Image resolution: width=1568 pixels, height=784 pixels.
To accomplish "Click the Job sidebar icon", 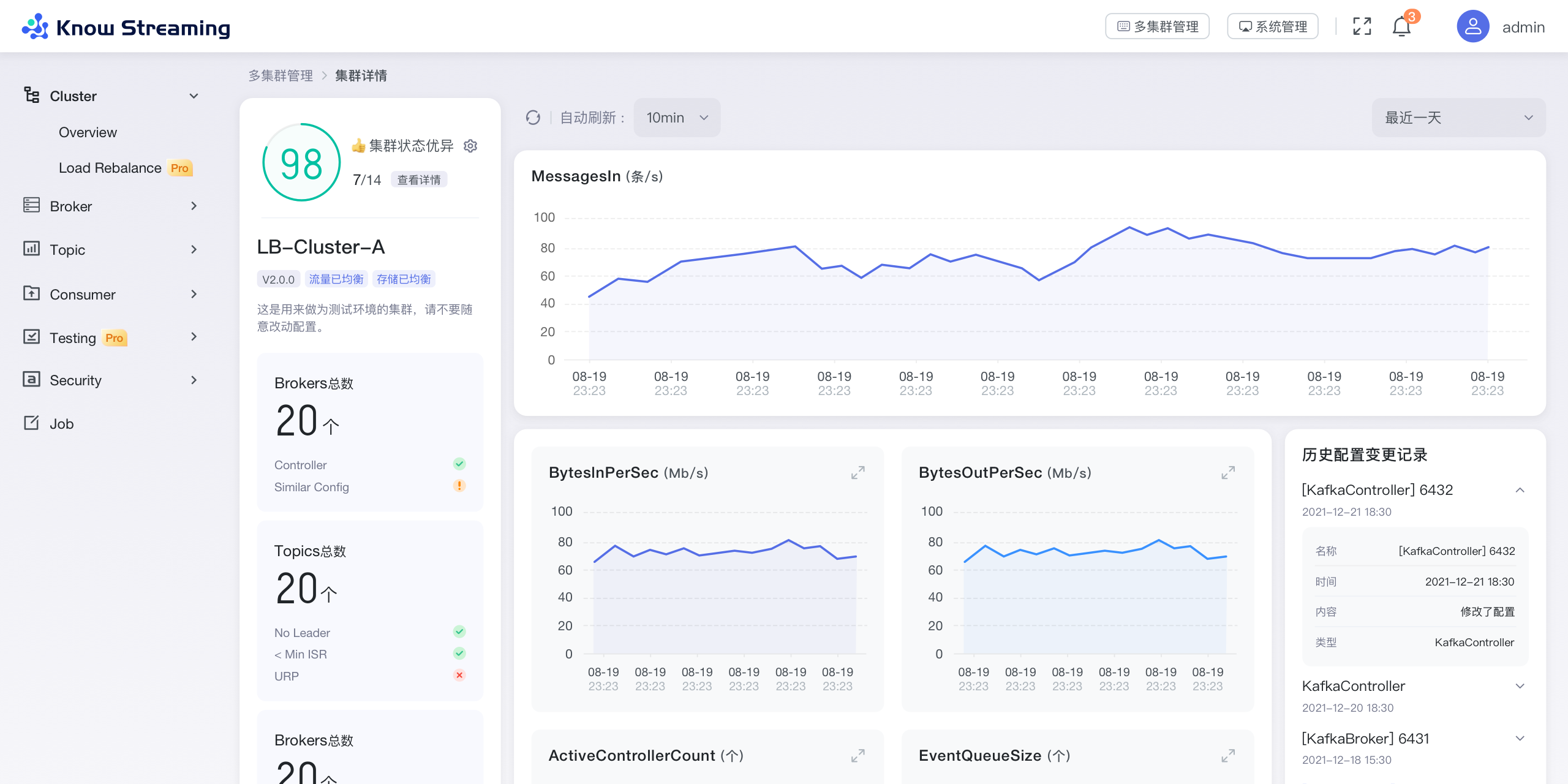I will pyautogui.click(x=32, y=423).
